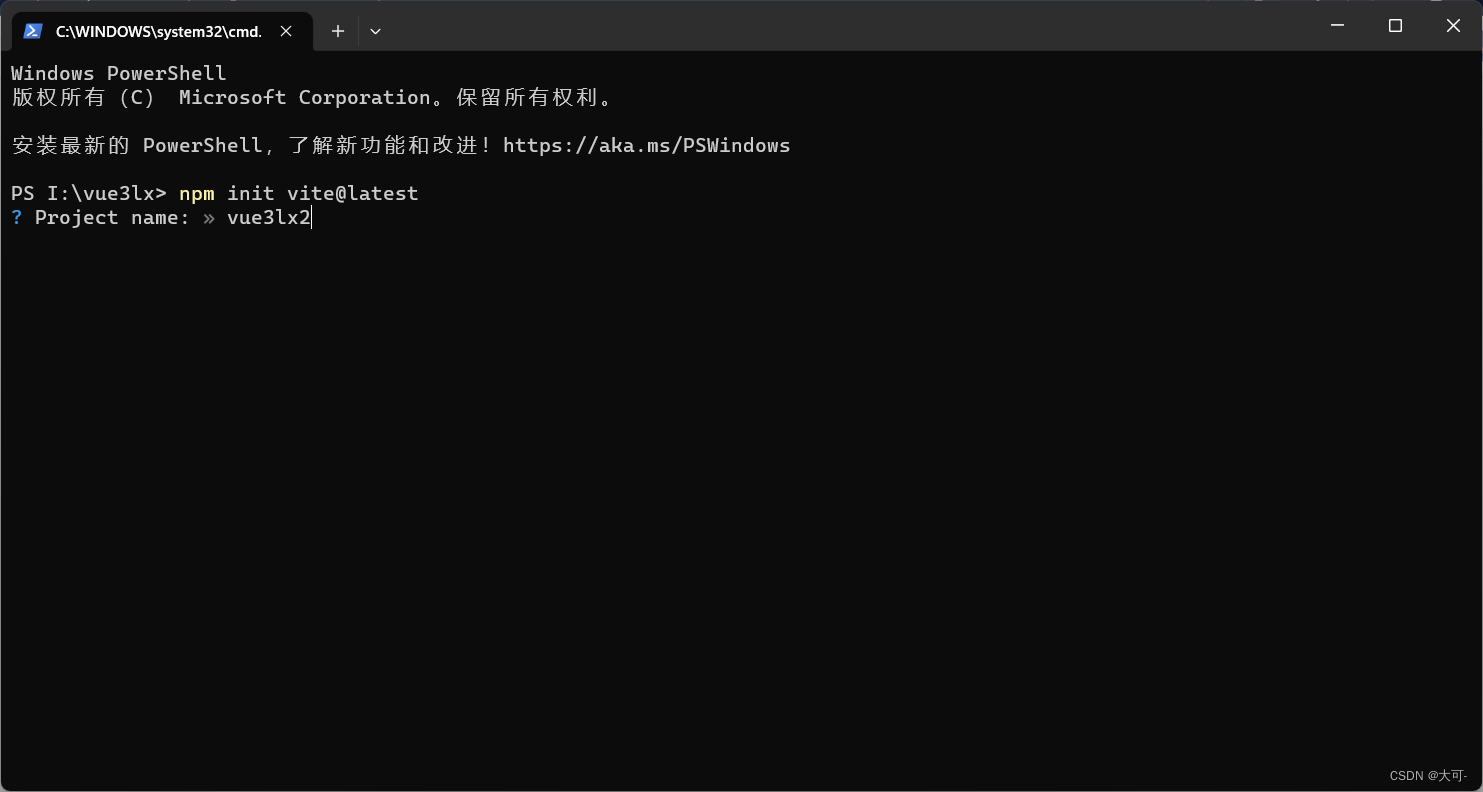Click the question mark prompt indicator

point(15,217)
